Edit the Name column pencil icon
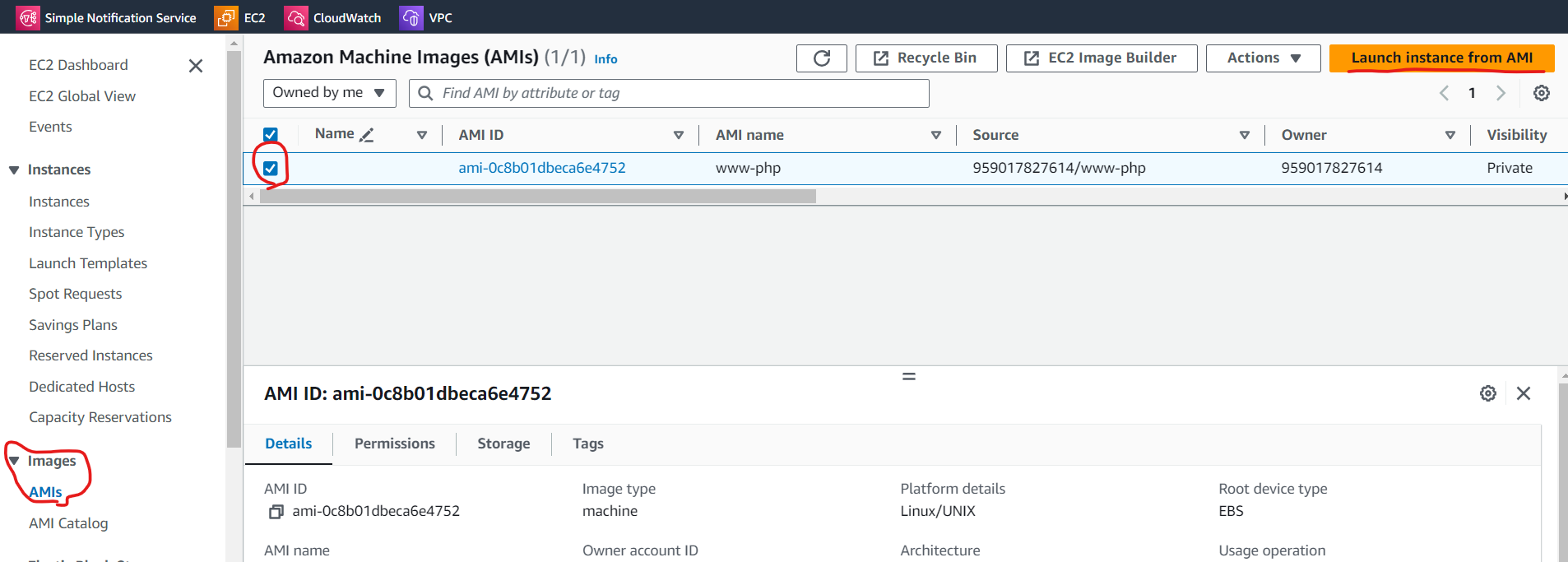 367,135
